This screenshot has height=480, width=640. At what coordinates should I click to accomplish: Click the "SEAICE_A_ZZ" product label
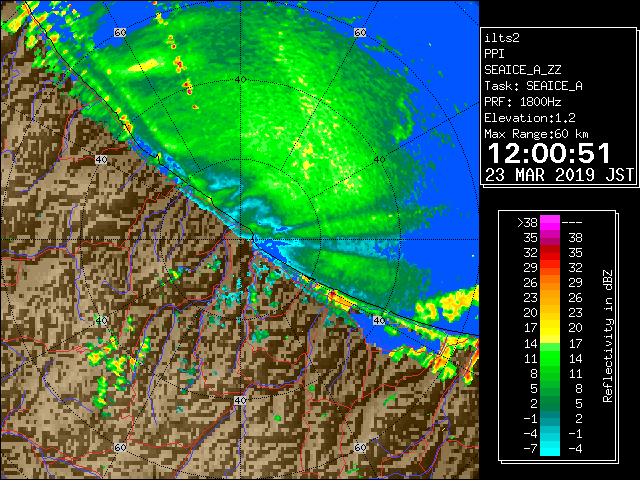click(x=523, y=70)
